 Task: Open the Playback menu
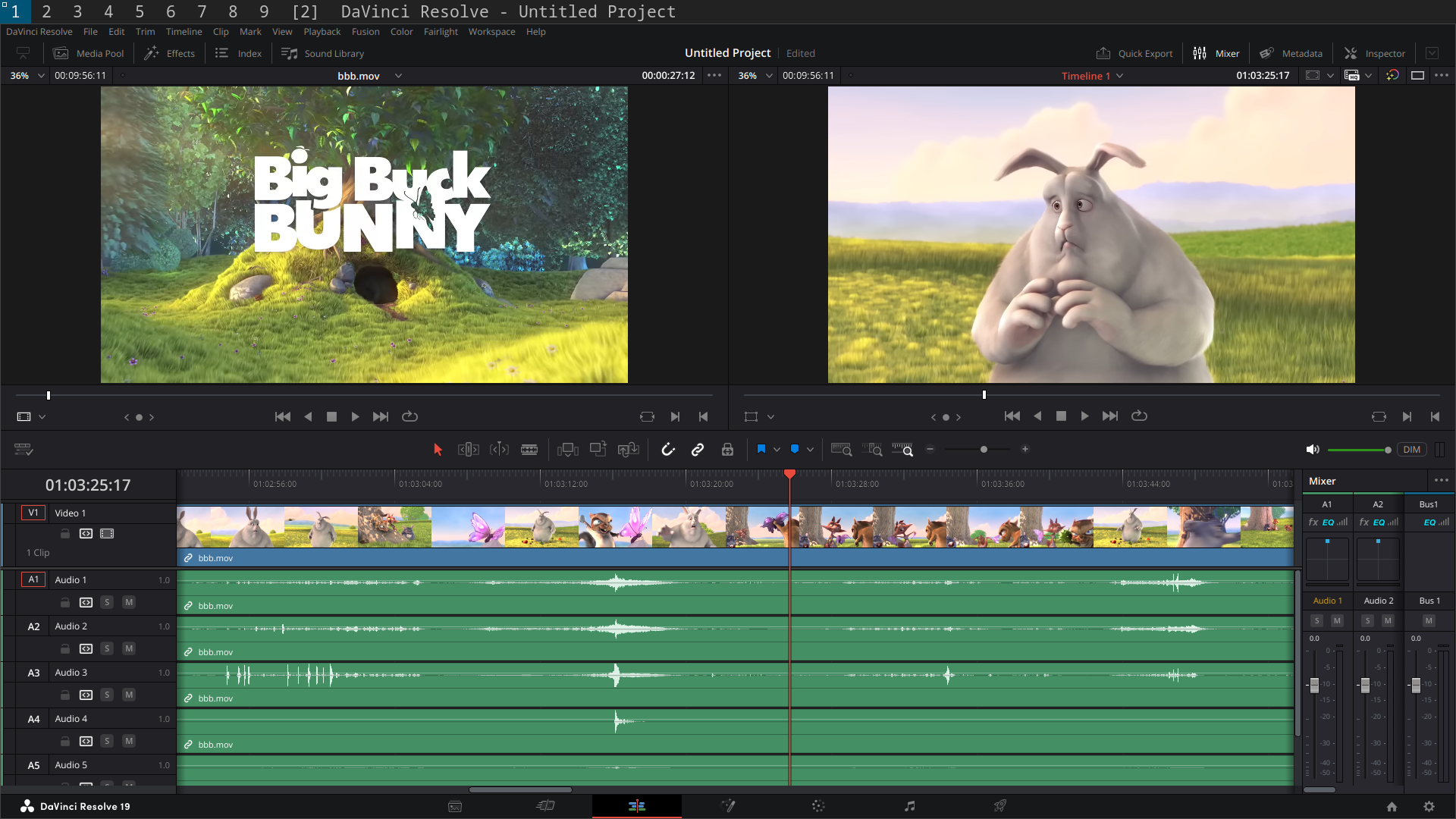click(322, 32)
